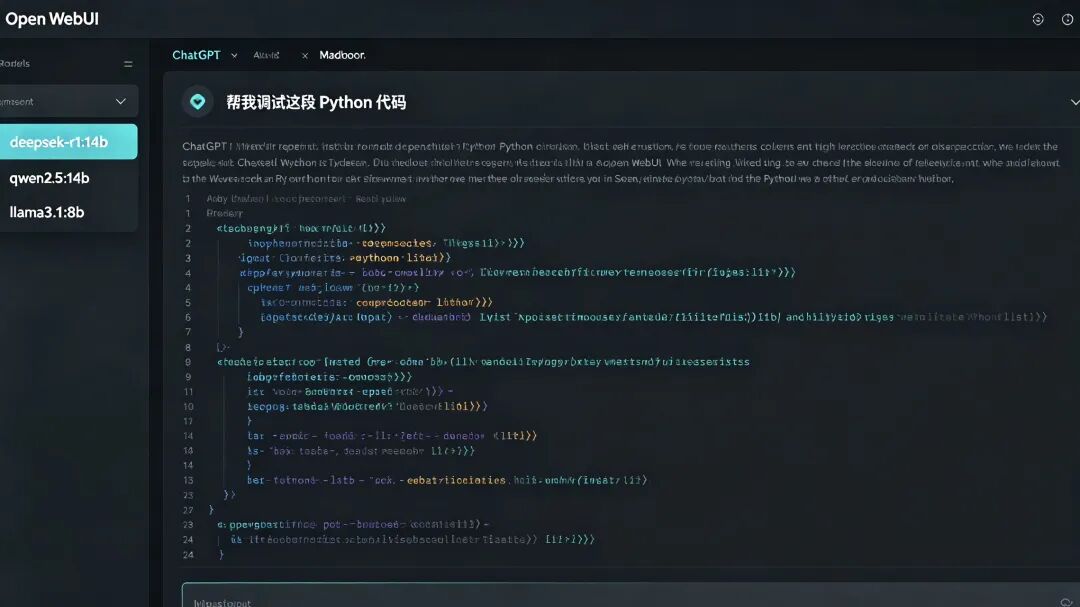Select the deepseek-r1:14b model
The image size is (1080, 607).
pos(68,142)
